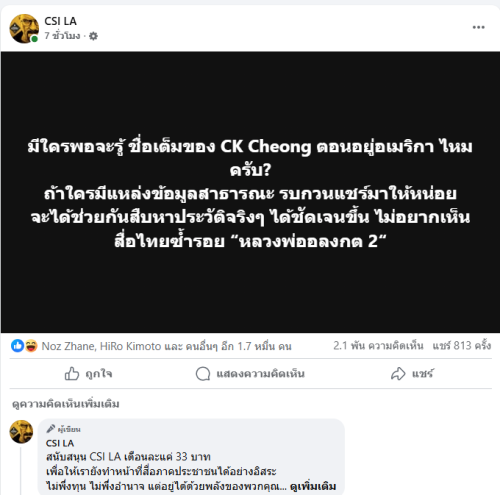500x495 pixels.
Task: Open the list of people who reacted
Action: pos(167,346)
